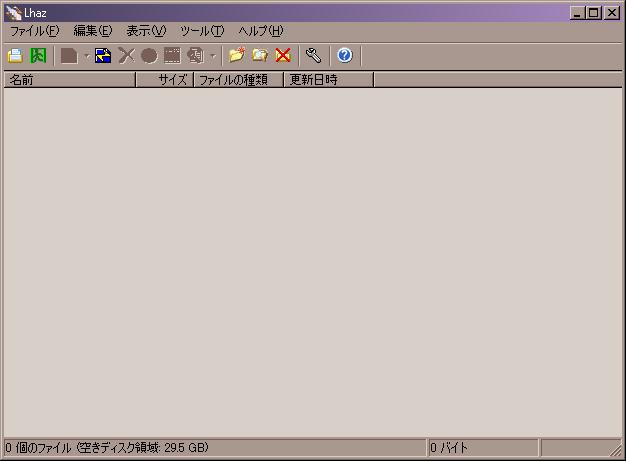
Task: Click the open archive toolbar icon
Action: click(x=15, y=55)
